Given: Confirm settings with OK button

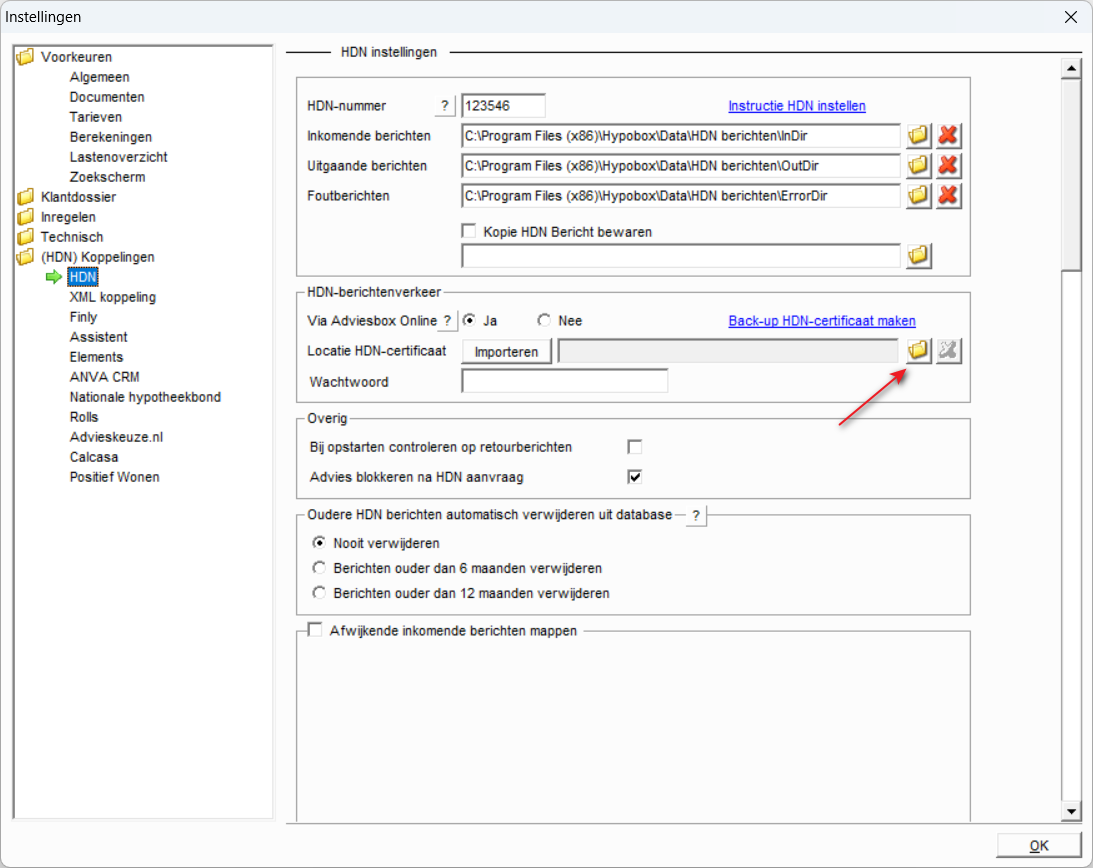Looking at the screenshot, I should pos(1039,846).
